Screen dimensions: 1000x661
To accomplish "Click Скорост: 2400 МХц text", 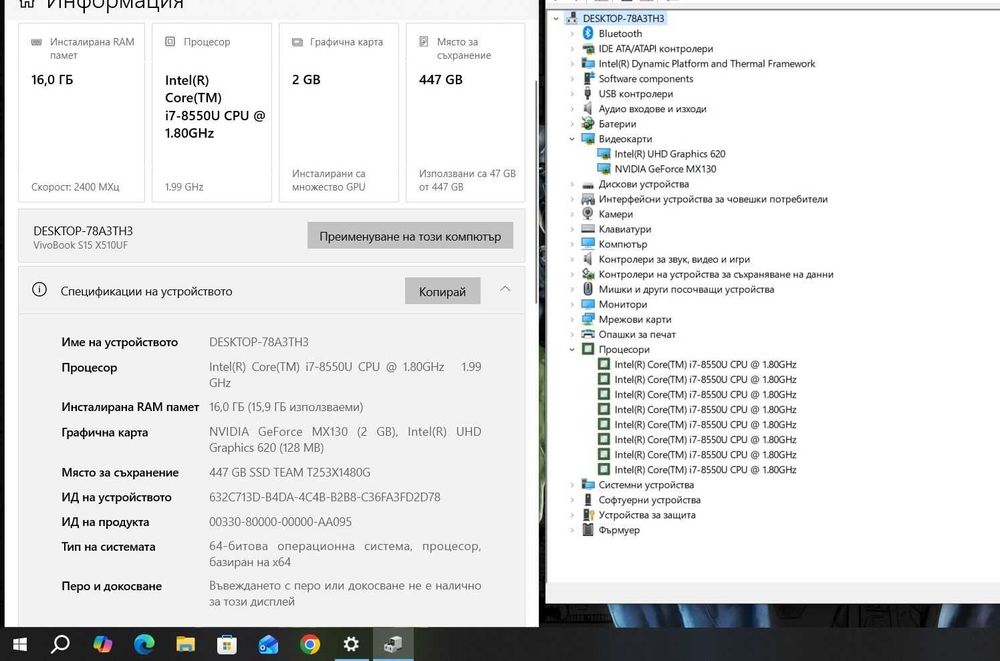I will click(x=75, y=187).
